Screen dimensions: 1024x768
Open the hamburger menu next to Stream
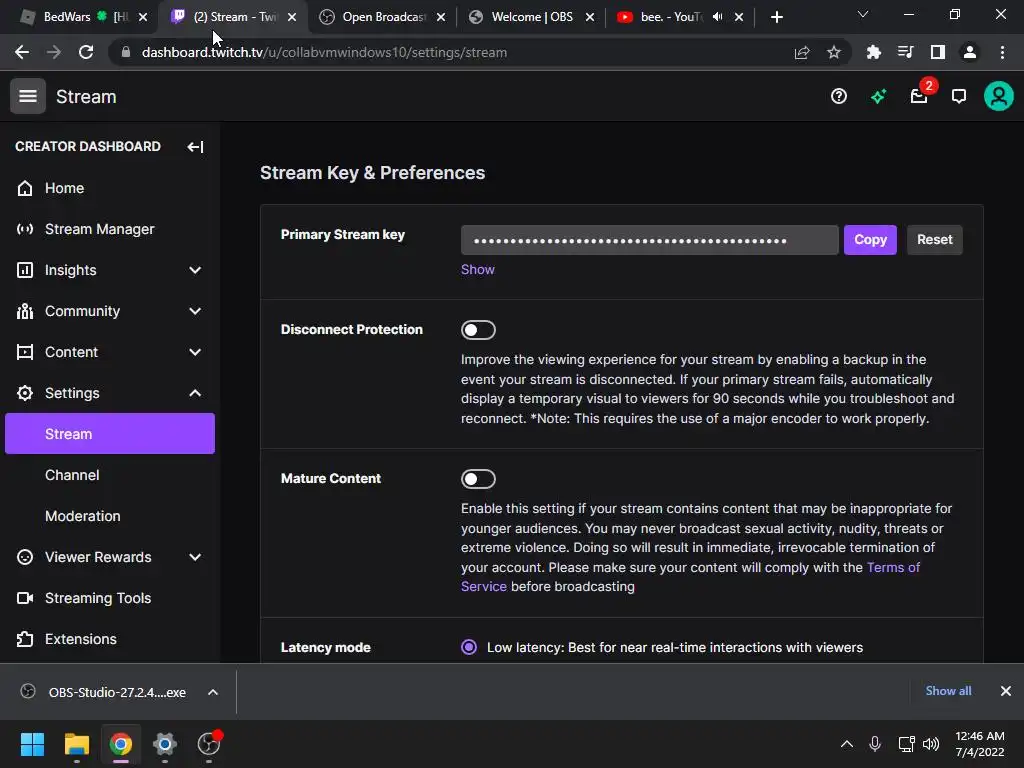27,97
